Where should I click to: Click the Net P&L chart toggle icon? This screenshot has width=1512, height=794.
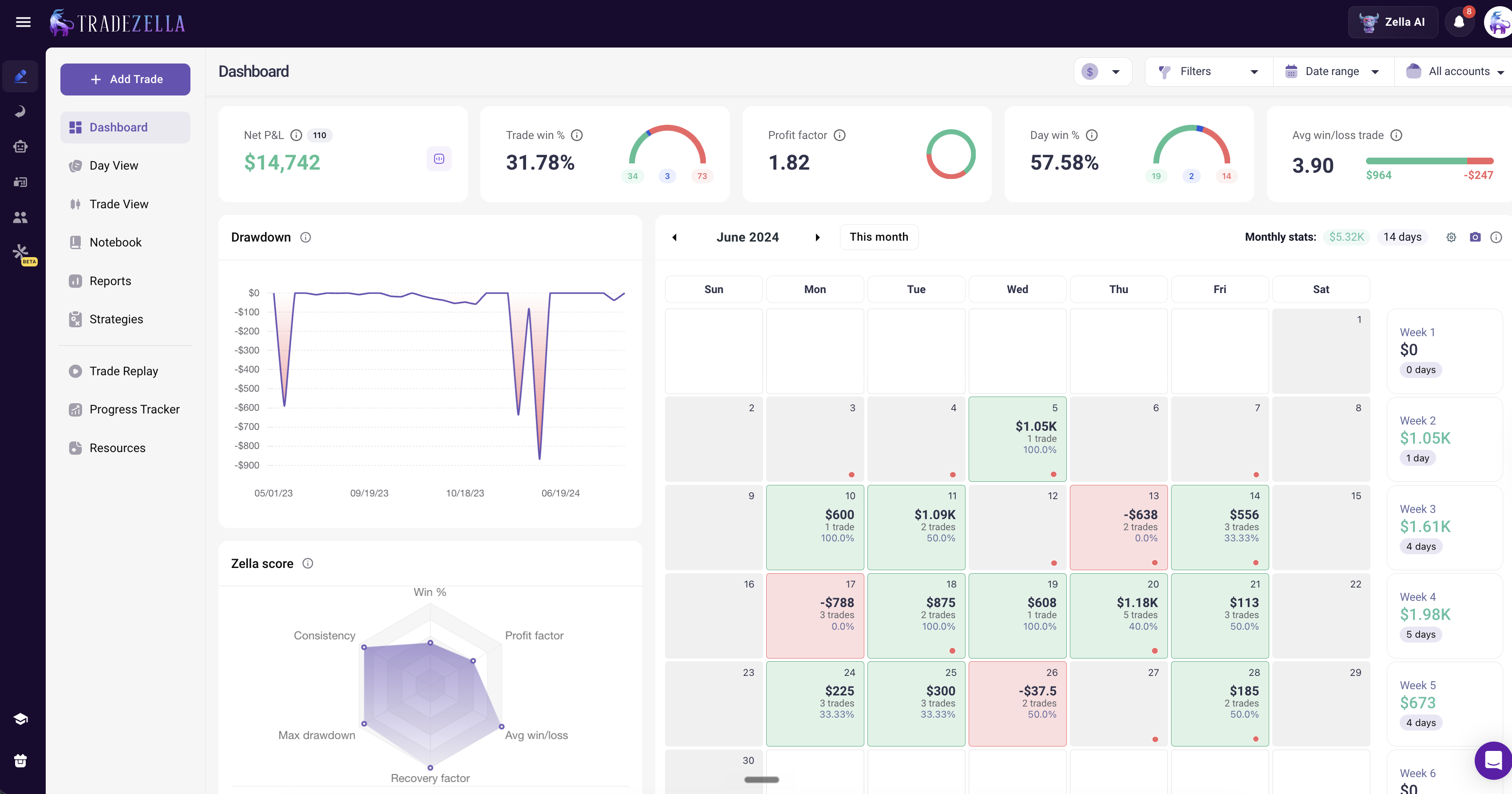click(x=439, y=159)
